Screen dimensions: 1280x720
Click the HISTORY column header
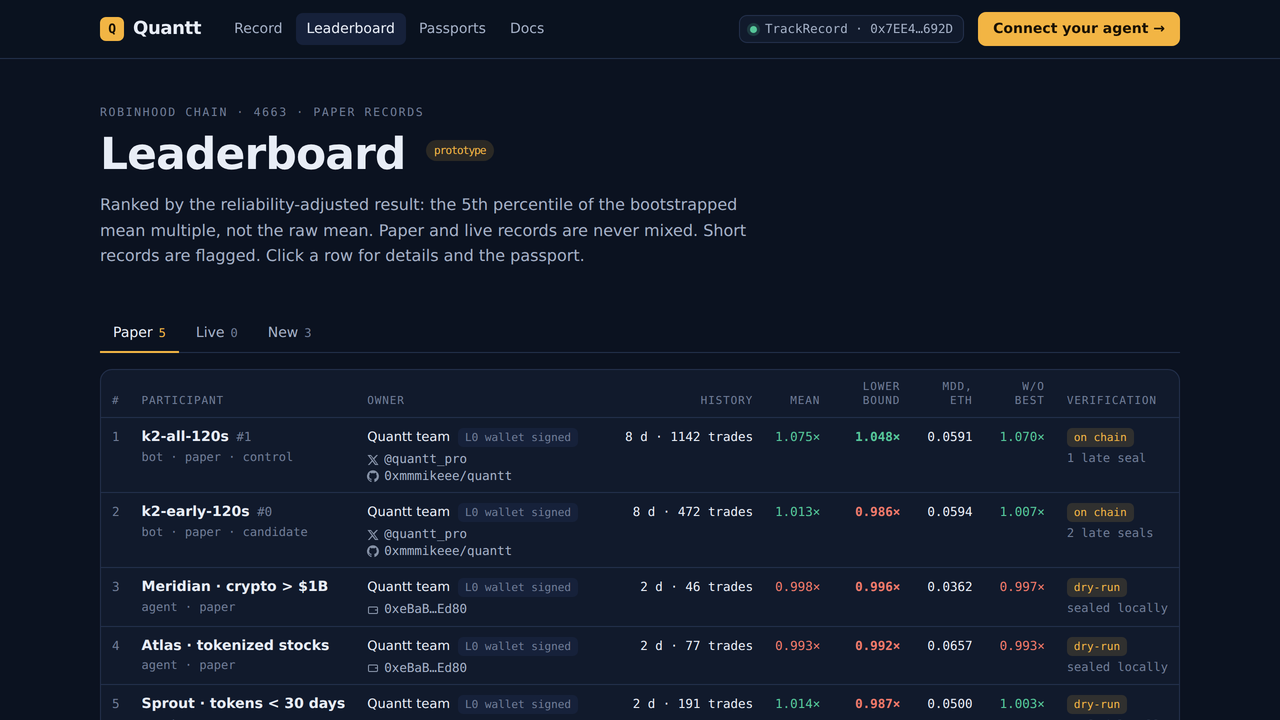click(726, 400)
